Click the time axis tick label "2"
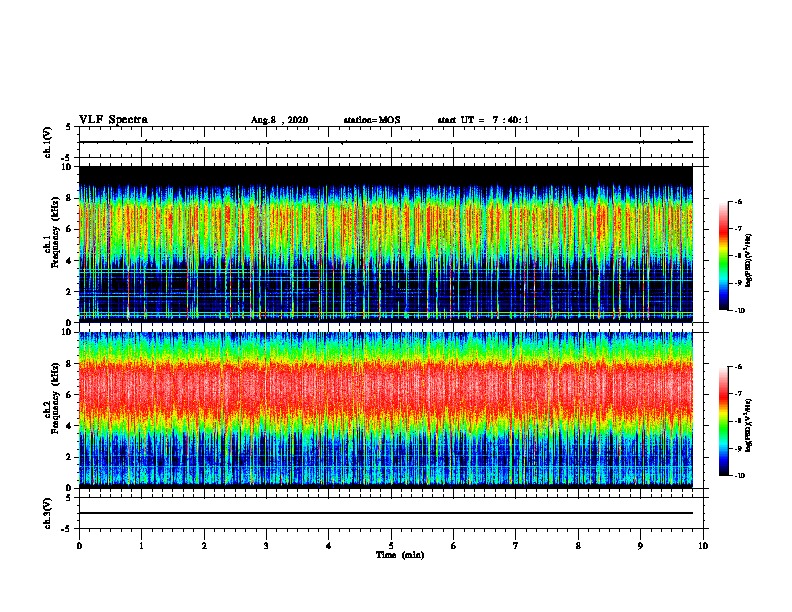 tap(204, 546)
